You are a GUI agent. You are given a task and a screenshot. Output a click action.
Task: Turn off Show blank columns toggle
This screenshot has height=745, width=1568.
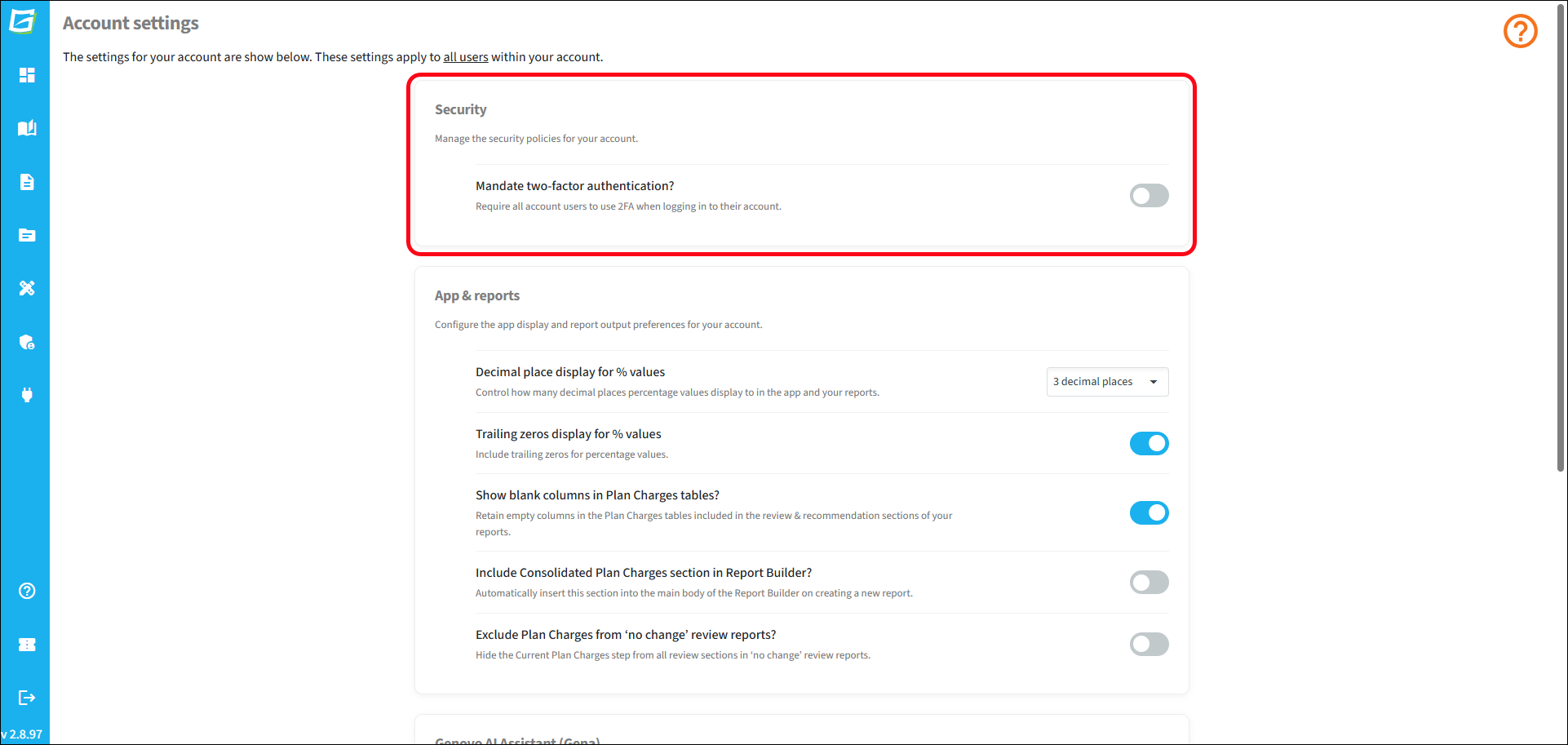pyautogui.click(x=1149, y=513)
